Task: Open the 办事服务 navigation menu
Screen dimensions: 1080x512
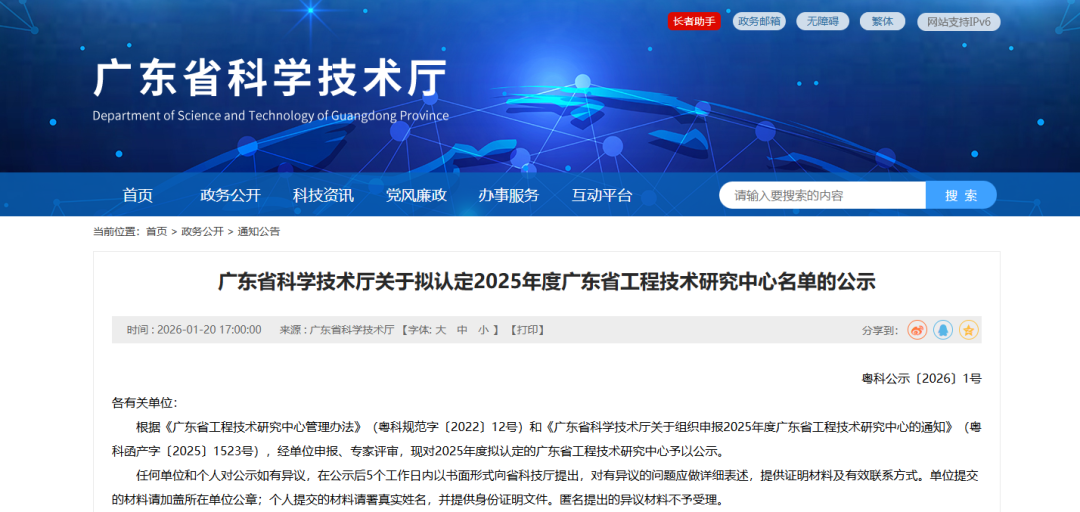Action: click(508, 195)
